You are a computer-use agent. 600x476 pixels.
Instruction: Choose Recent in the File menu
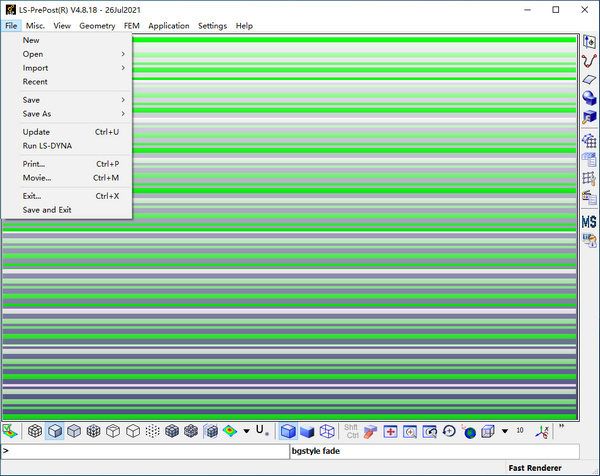tap(76, 82)
